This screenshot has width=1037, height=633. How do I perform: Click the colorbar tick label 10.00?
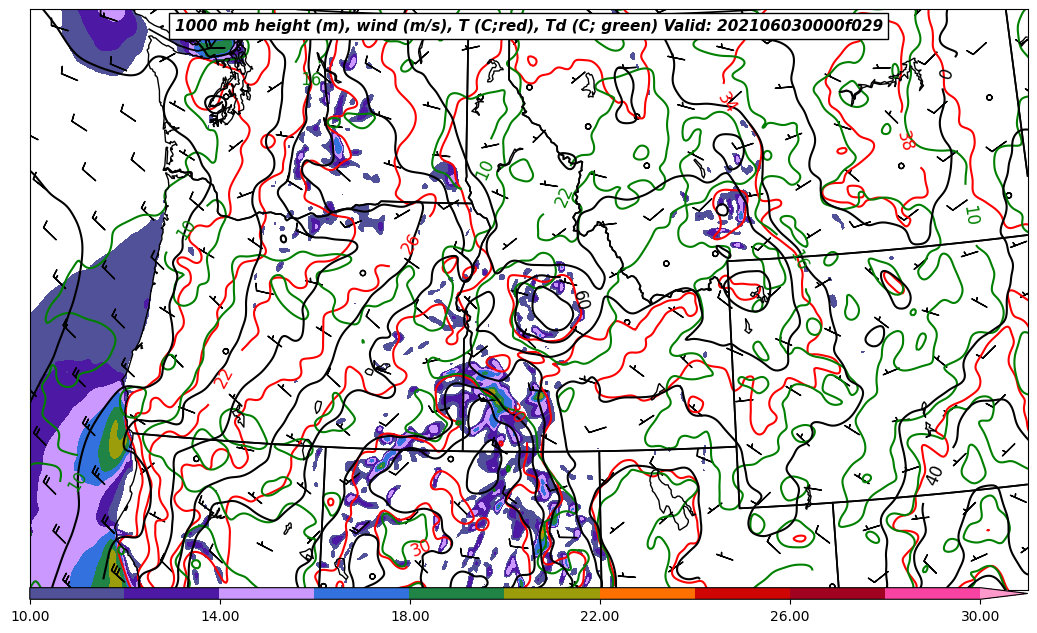(30, 616)
